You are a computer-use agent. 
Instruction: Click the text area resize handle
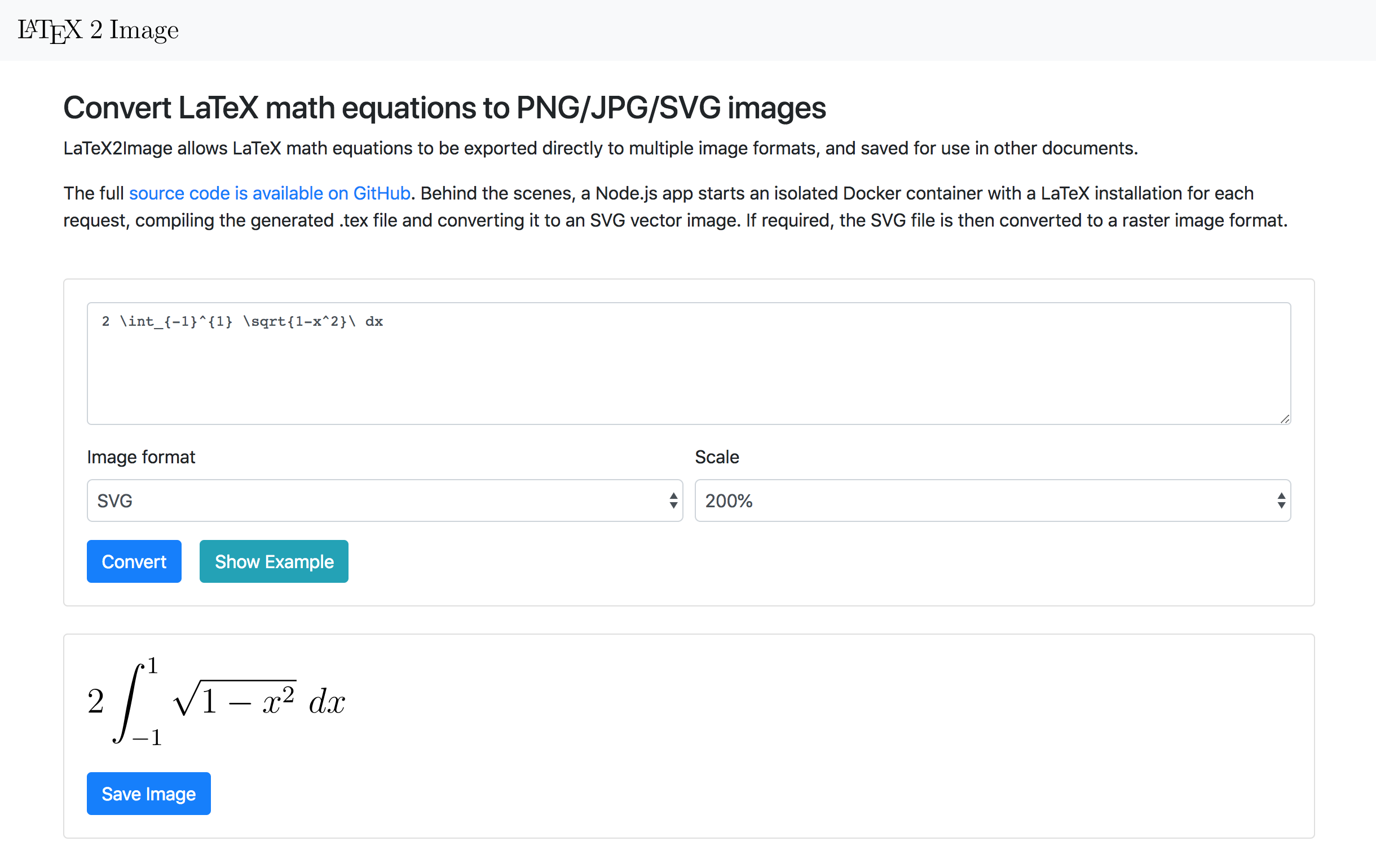pos(1285,419)
